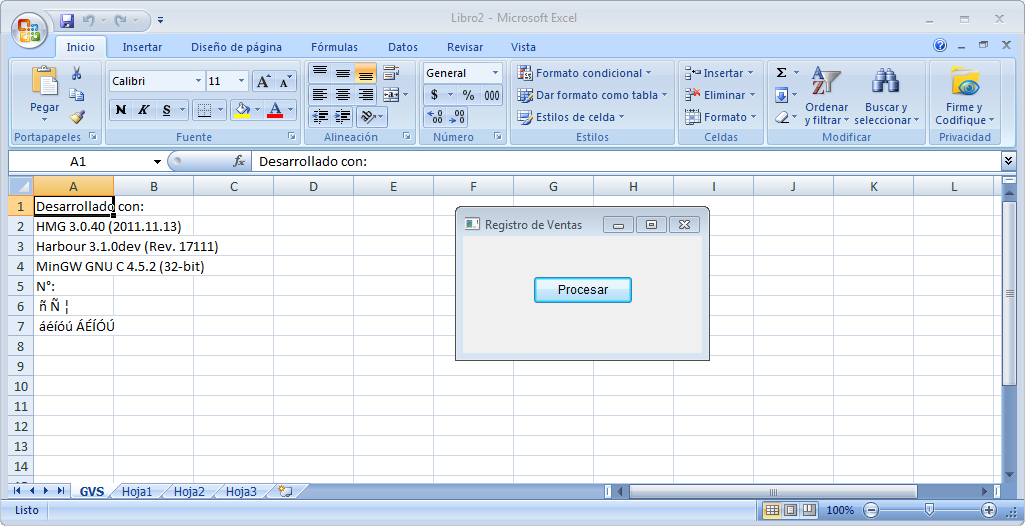Open Fórmulas ribbon tab
This screenshot has width=1025, height=526.
334,47
